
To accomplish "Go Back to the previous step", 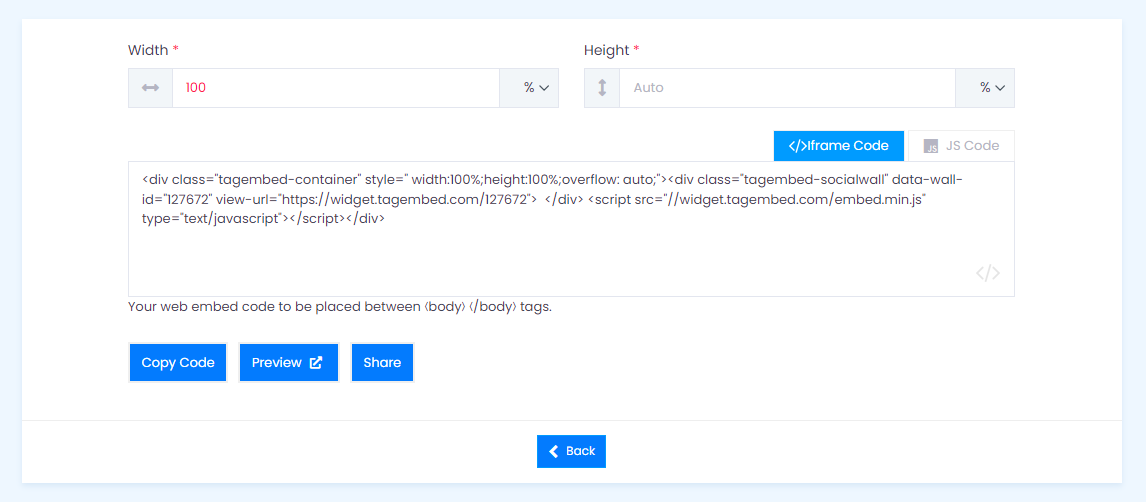I will pyautogui.click(x=572, y=451).
